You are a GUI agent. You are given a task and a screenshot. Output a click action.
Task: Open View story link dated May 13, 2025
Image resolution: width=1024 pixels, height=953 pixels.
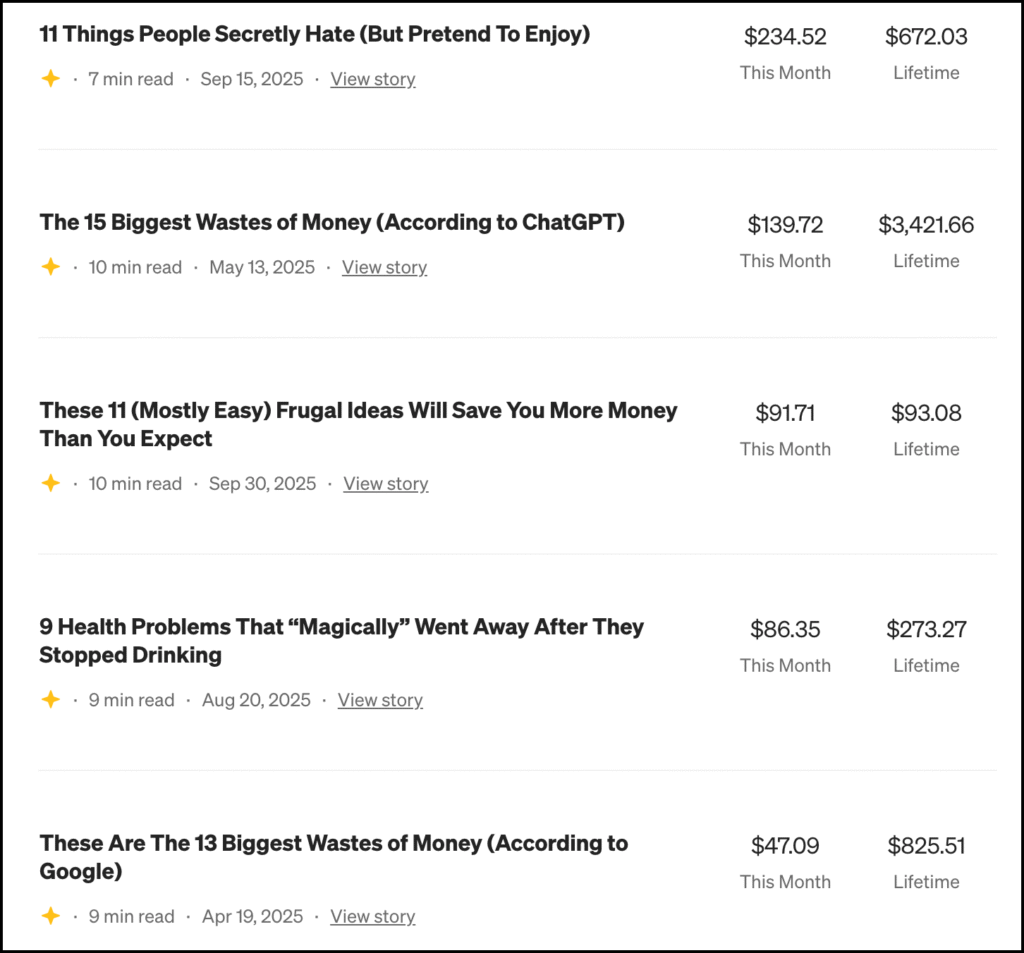tap(384, 267)
